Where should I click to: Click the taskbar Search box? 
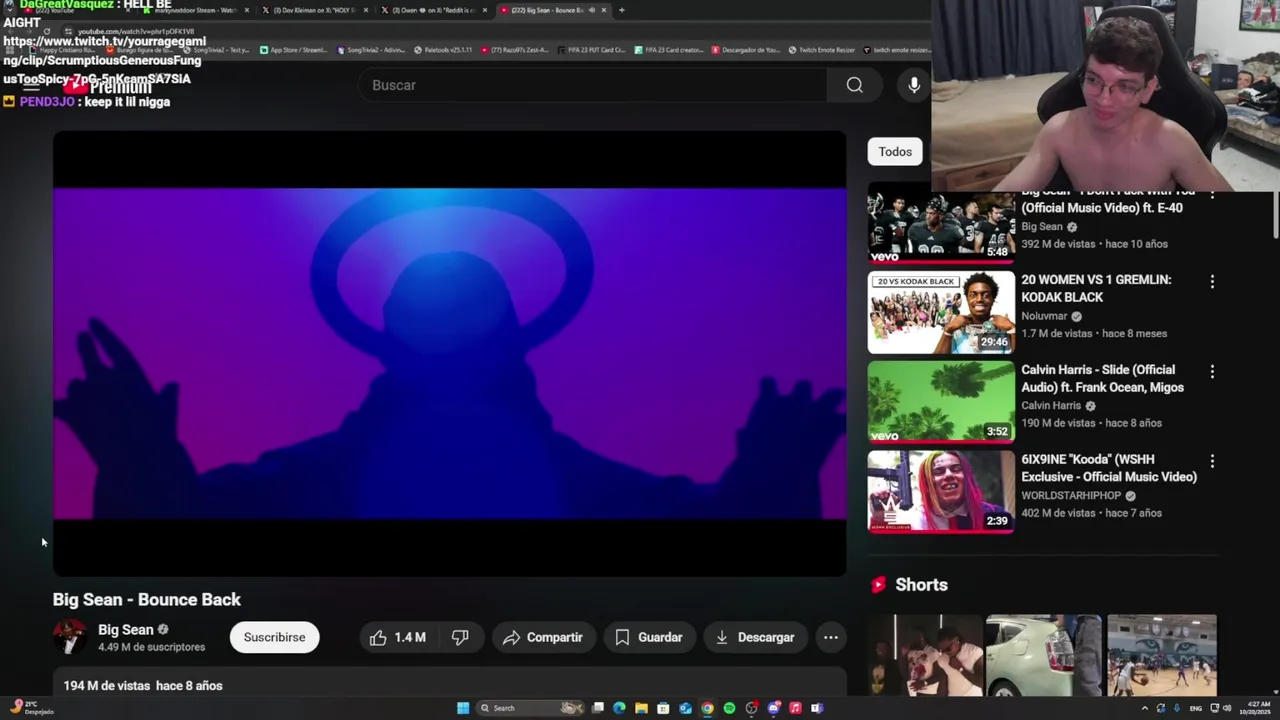532,708
